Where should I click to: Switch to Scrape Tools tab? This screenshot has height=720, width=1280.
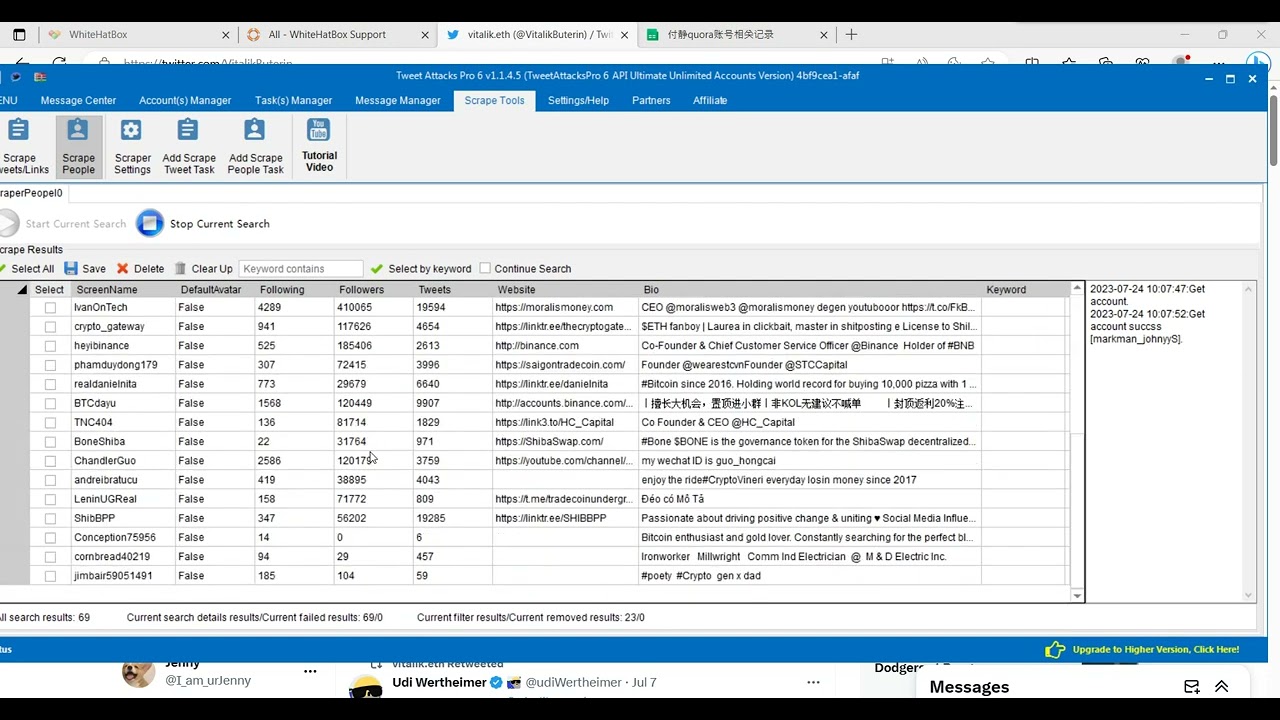tap(494, 100)
